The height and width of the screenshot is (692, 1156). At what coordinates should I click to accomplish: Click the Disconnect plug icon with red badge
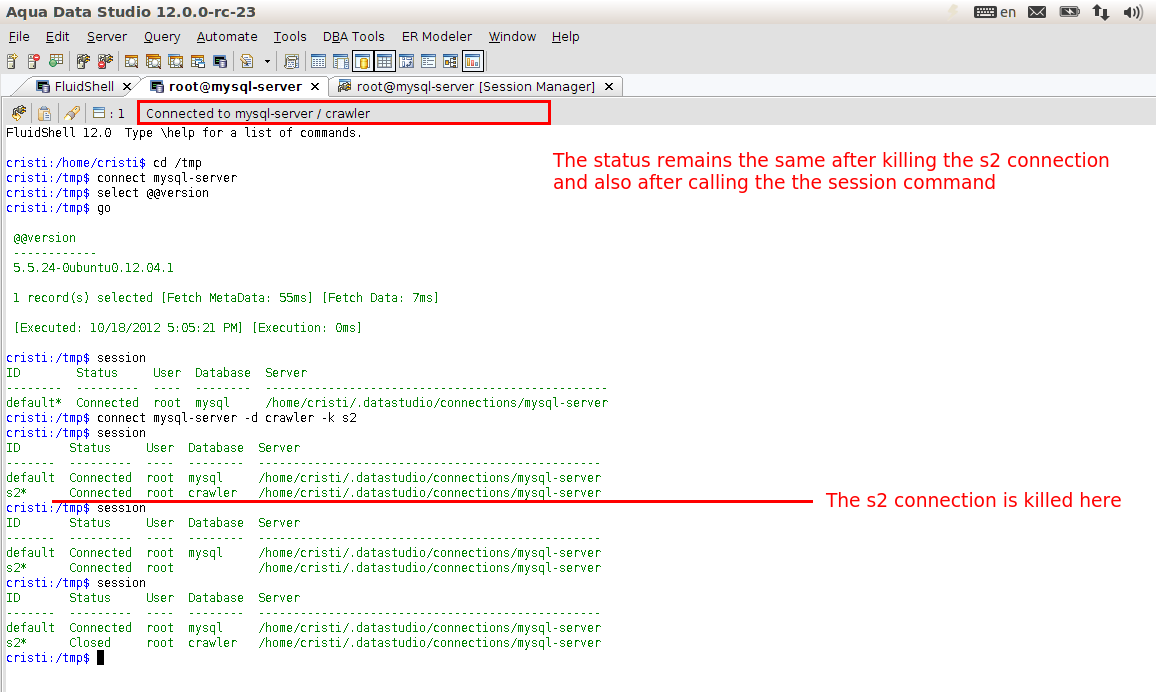tap(105, 61)
